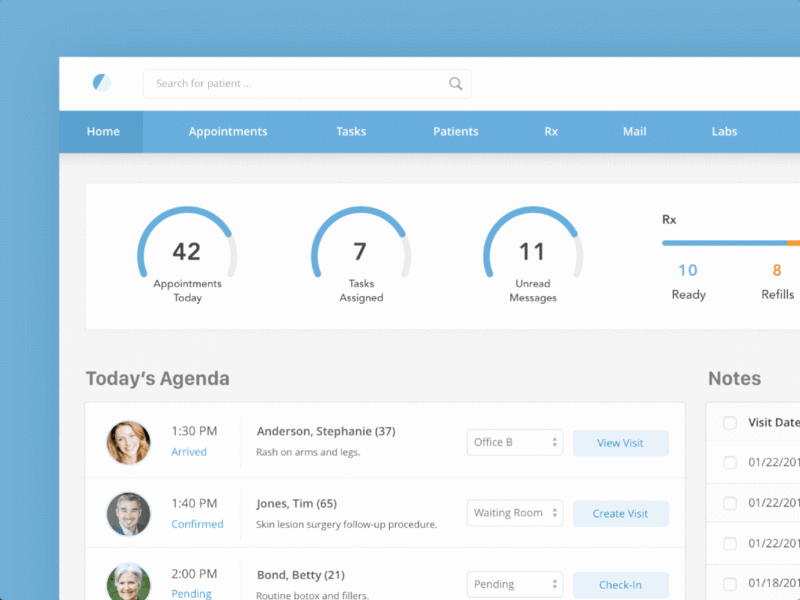Click the circular app logo

click(101, 83)
